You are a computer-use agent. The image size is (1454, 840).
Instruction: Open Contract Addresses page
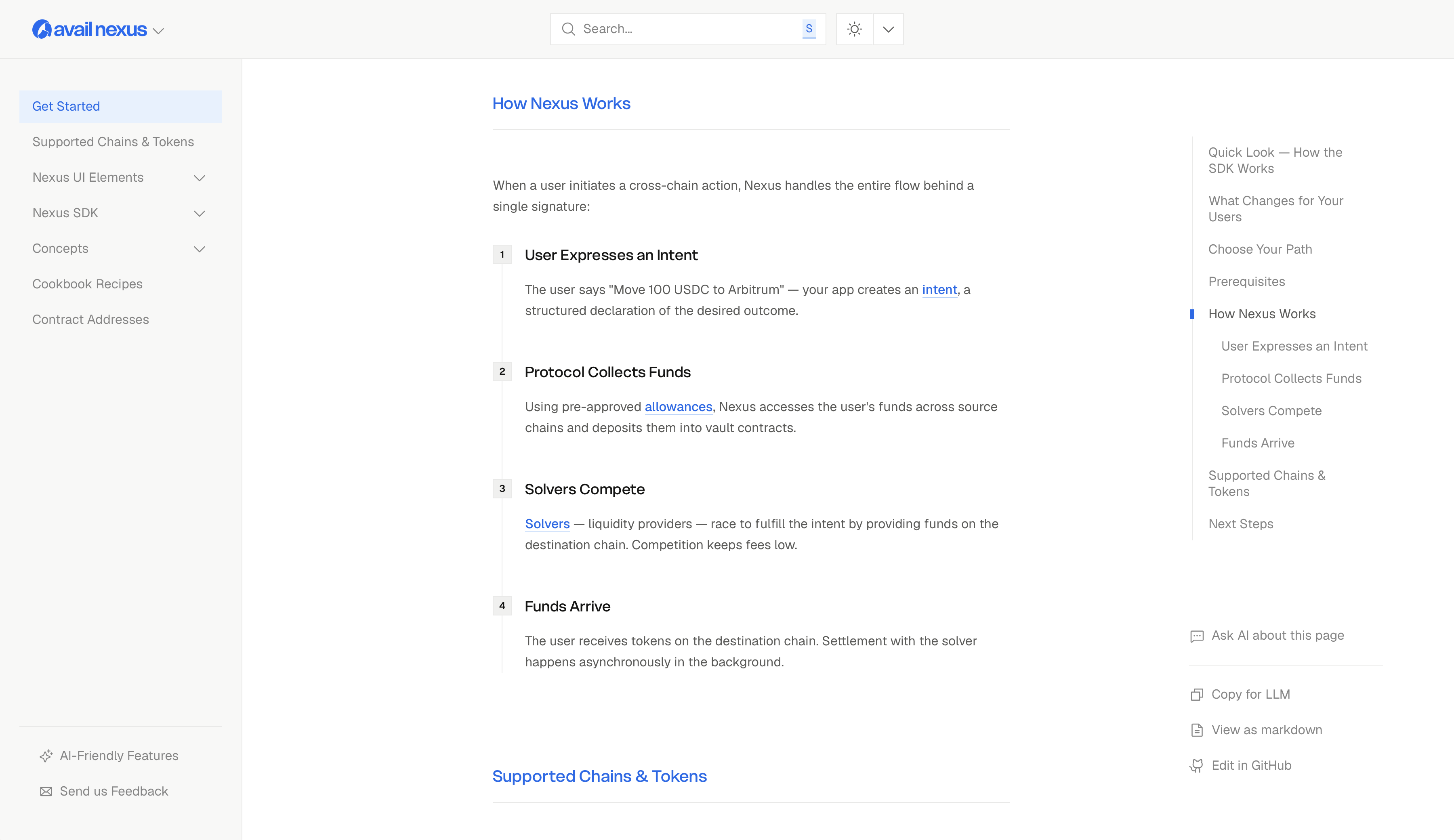click(90, 319)
